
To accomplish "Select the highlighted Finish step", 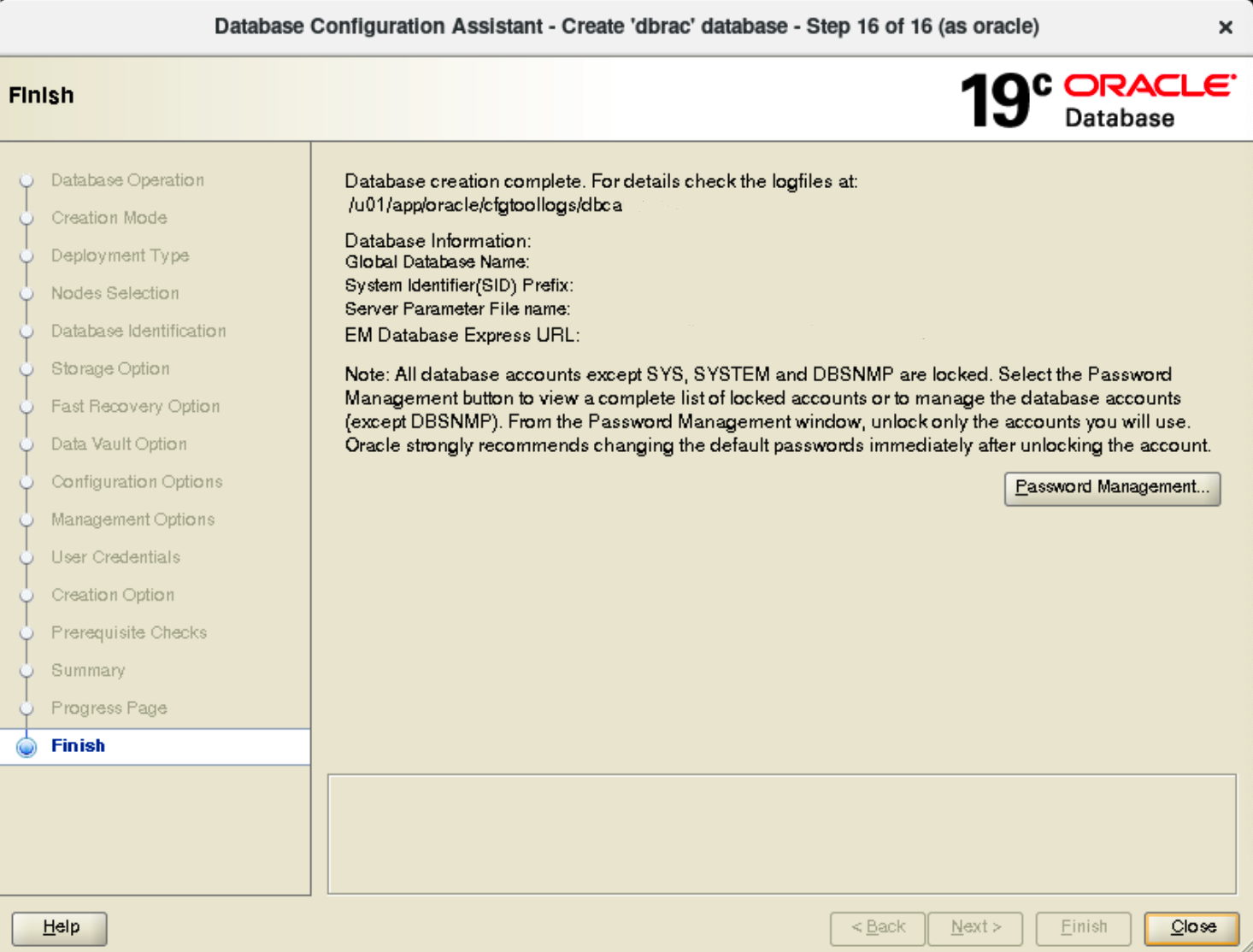I will tap(78, 746).
